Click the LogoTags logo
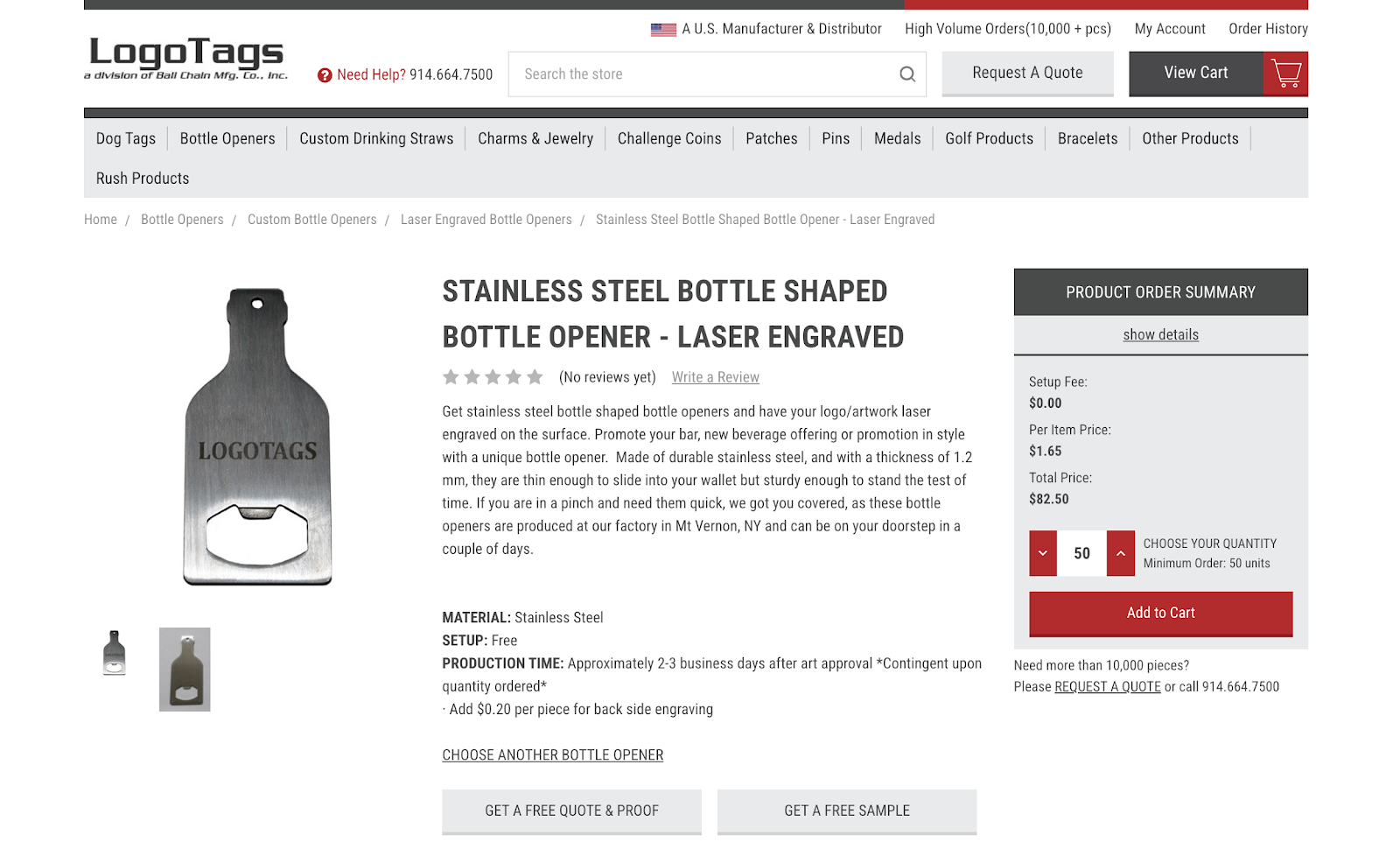Viewport: 1400px width, 856px height. pyautogui.click(x=184, y=56)
